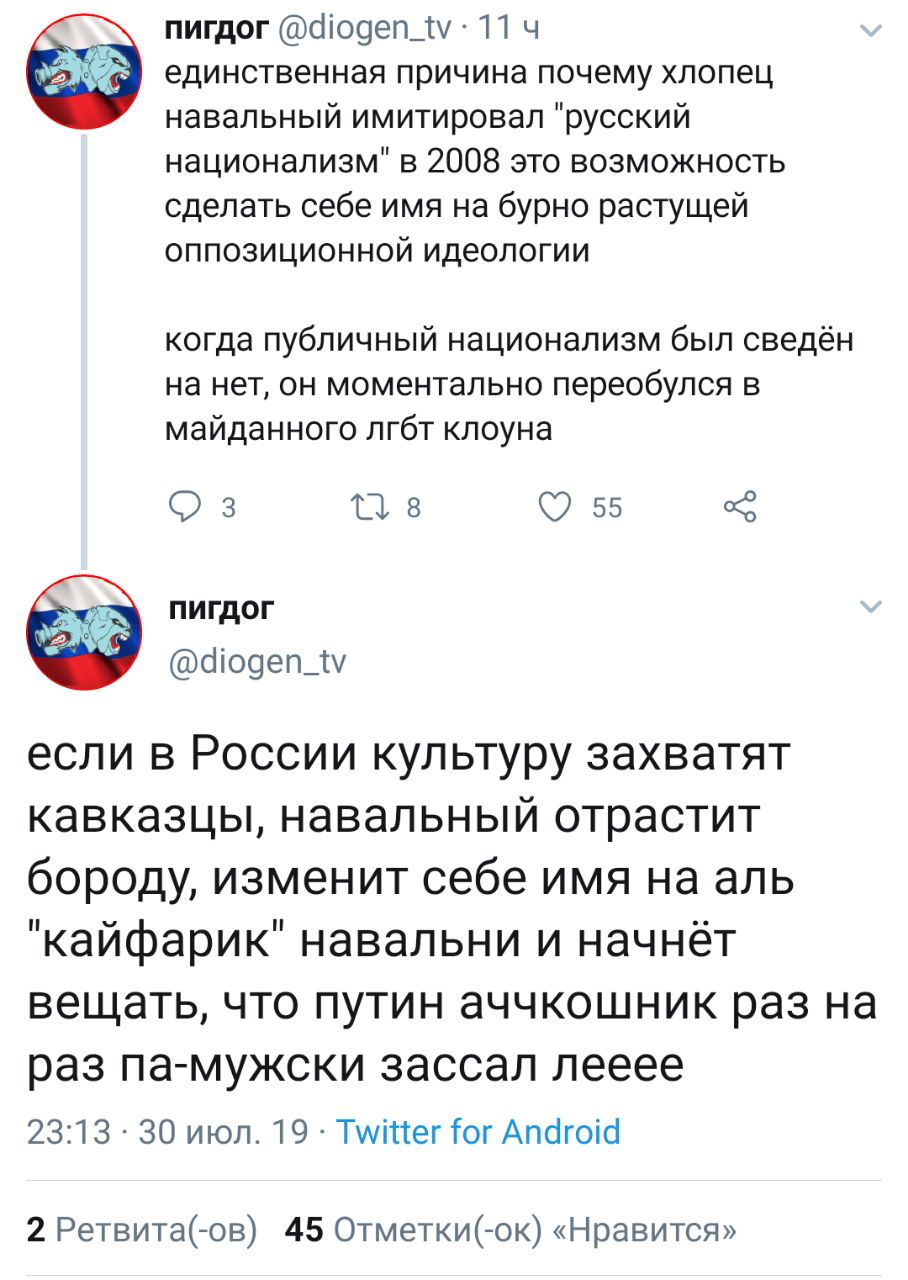Expand the chevron menu on the first tweet
The height and width of the screenshot is (1280, 908).
pyautogui.click(x=871, y=33)
